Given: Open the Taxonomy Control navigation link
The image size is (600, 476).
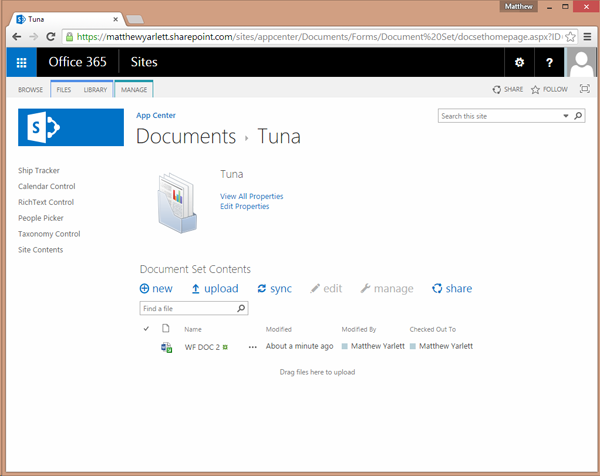Looking at the screenshot, I should point(49,234).
